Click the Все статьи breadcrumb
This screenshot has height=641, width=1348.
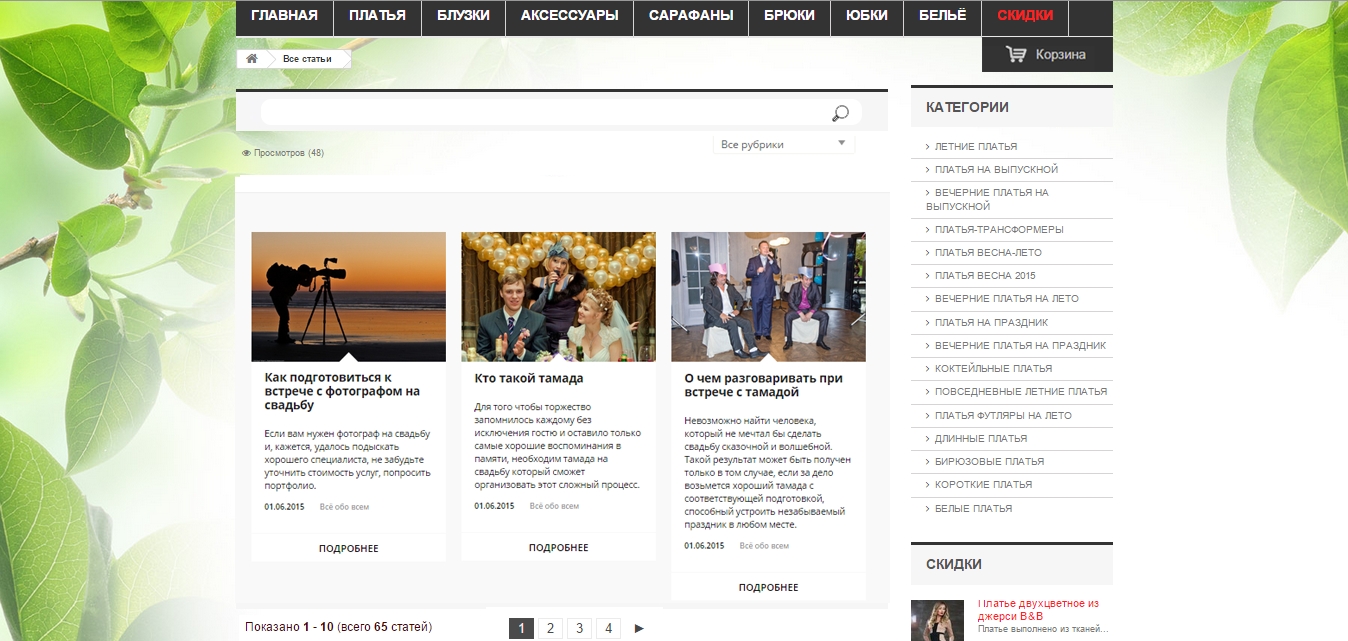coord(307,59)
